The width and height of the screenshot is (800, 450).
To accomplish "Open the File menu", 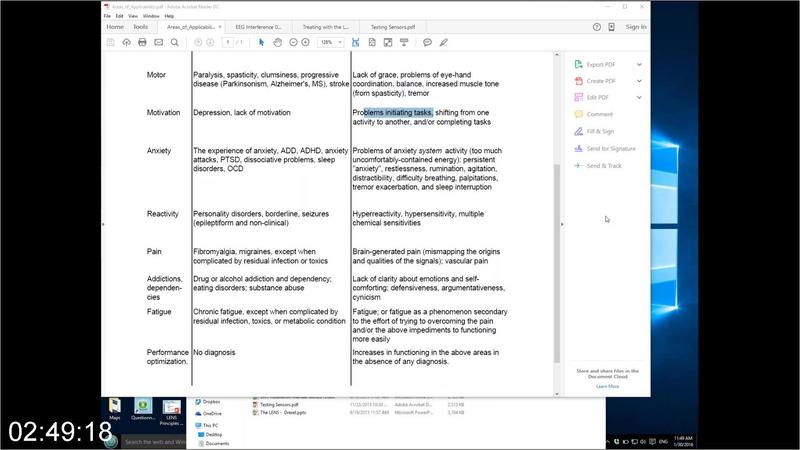I will pos(107,16).
